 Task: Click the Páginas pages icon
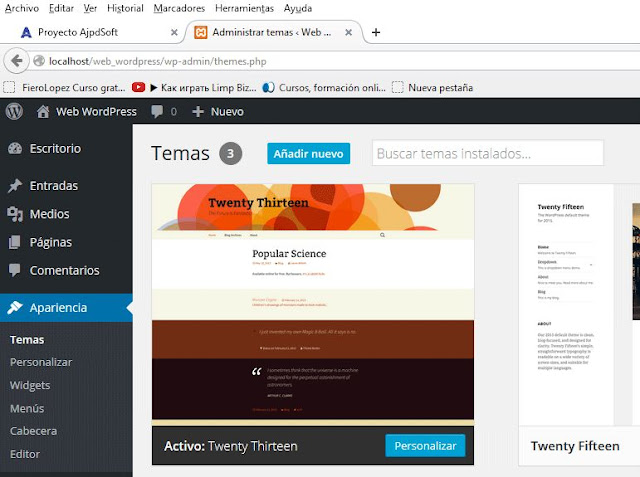14,242
